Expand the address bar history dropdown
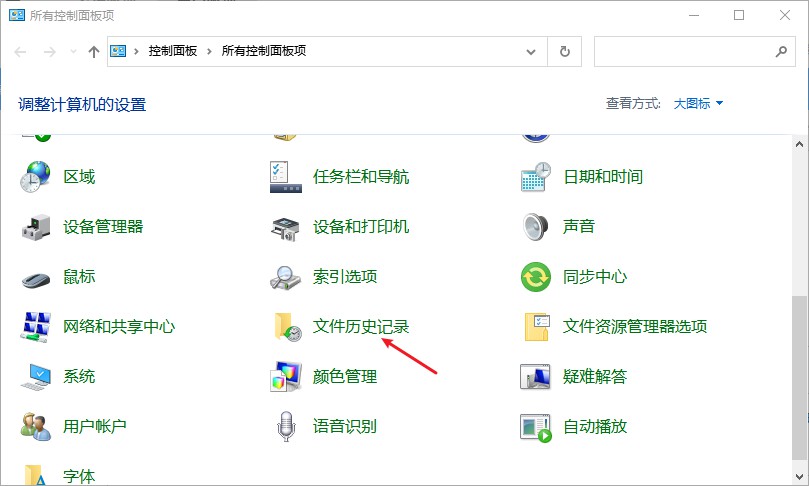 pos(530,52)
